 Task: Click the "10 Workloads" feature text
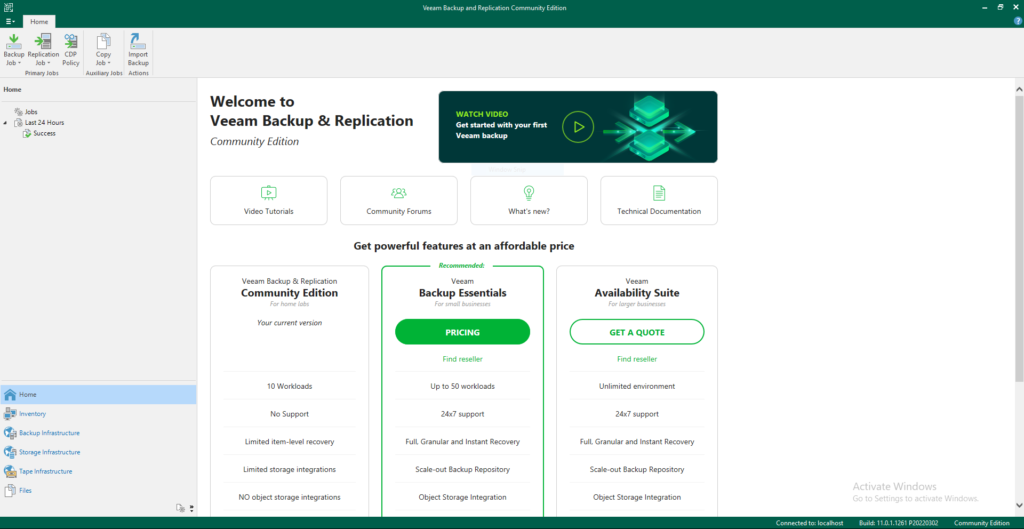click(289, 386)
